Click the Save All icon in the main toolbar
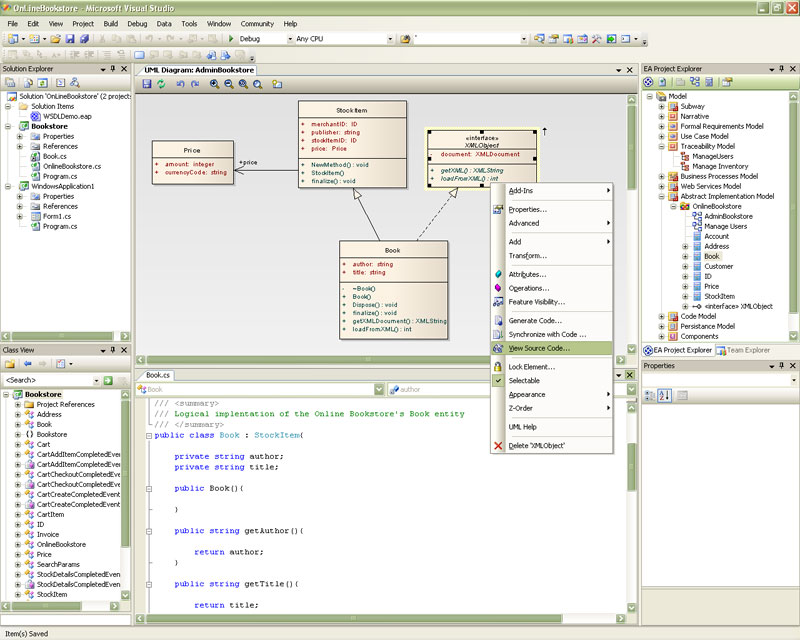The width and height of the screenshot is (800, 640). [x=85, y=39]
